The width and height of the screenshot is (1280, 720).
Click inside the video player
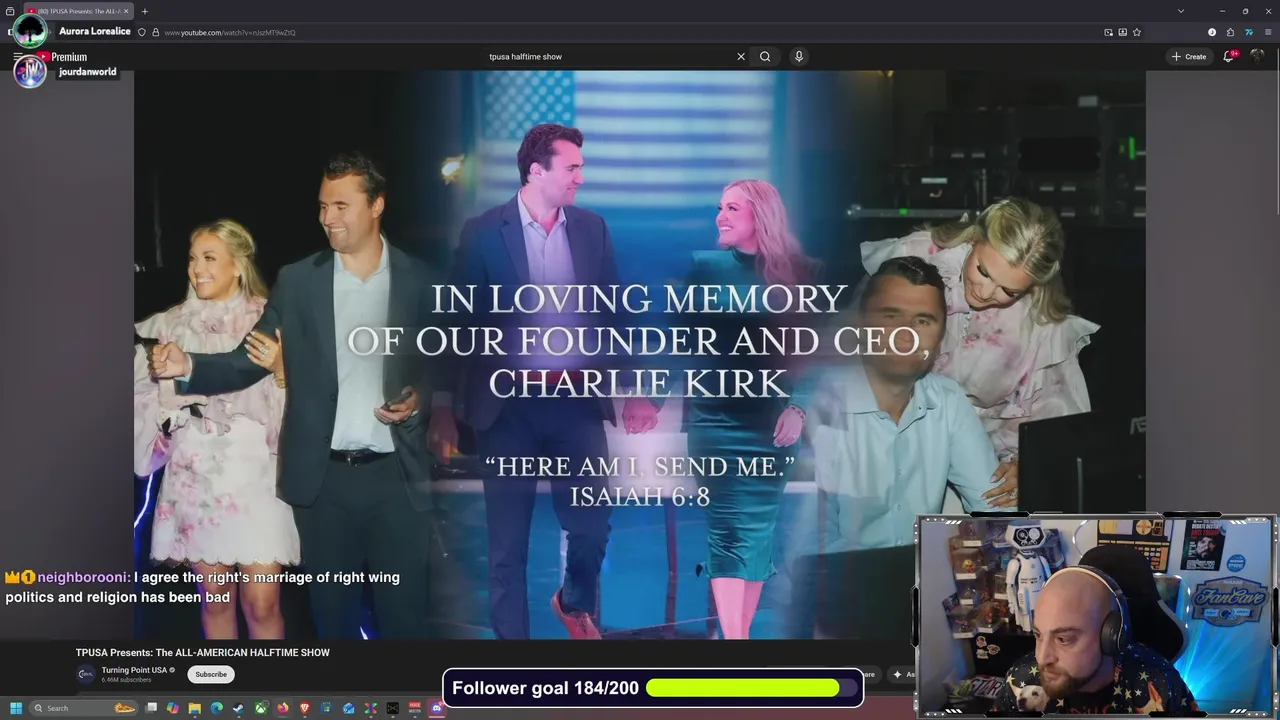coord(640,355)
